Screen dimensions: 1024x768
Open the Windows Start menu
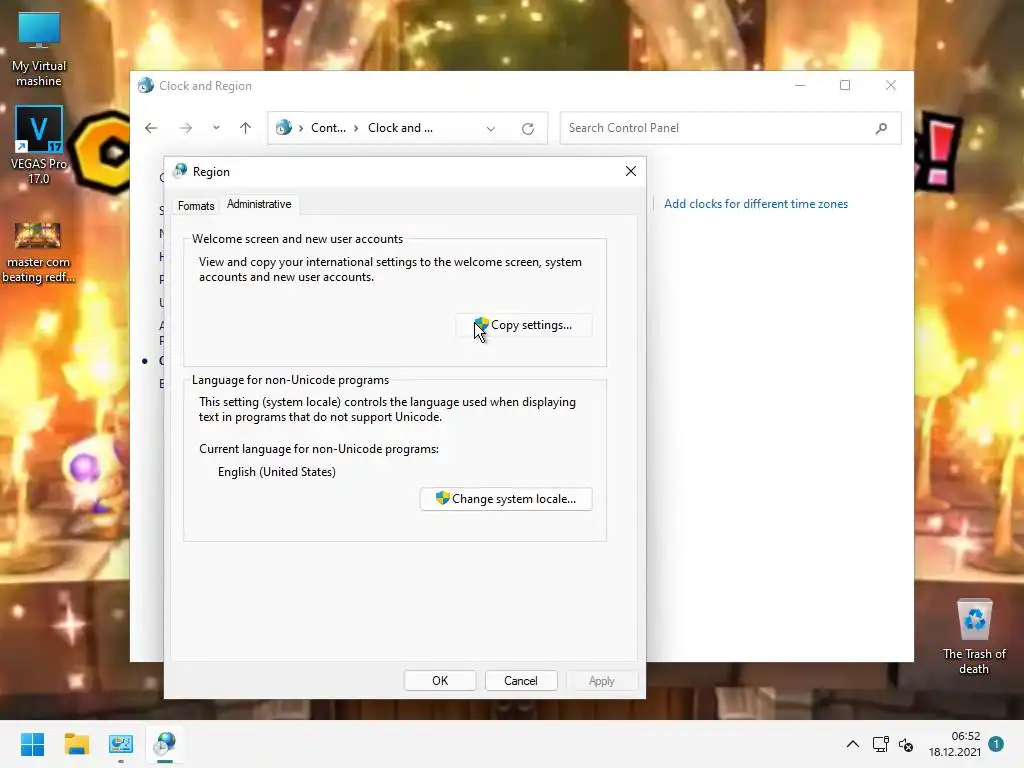point(32,744)
